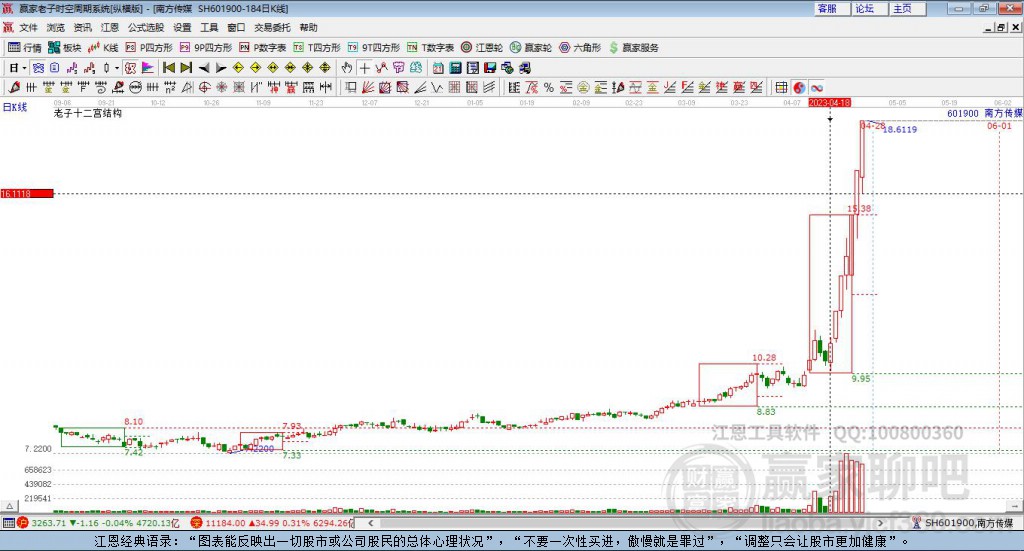Click the horizontal scrollbar left arrow
1024x551 pixels.
tap(370, 523)
